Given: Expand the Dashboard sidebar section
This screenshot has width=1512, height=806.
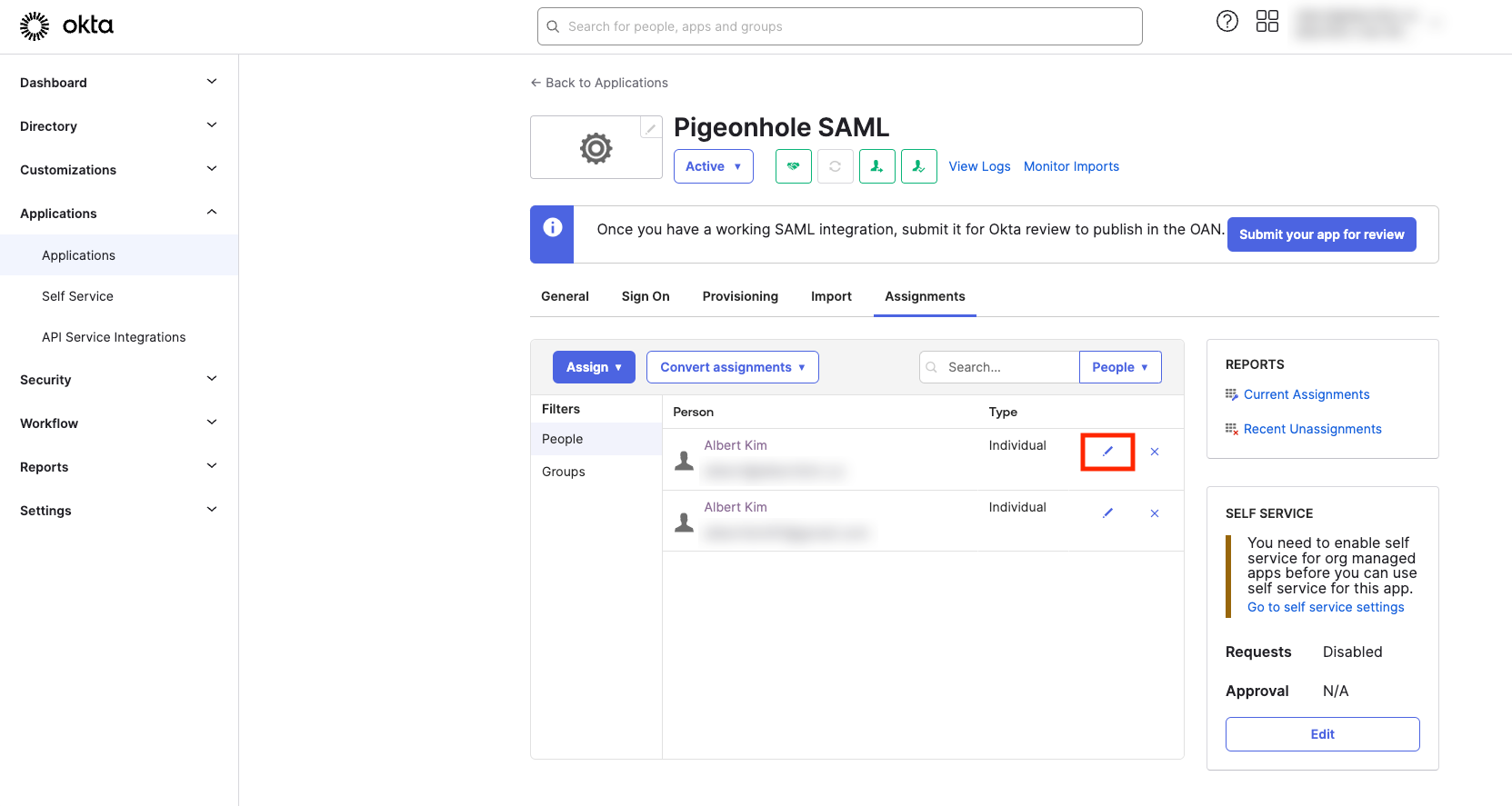Looking at the screenshot, I should point(119,83).
